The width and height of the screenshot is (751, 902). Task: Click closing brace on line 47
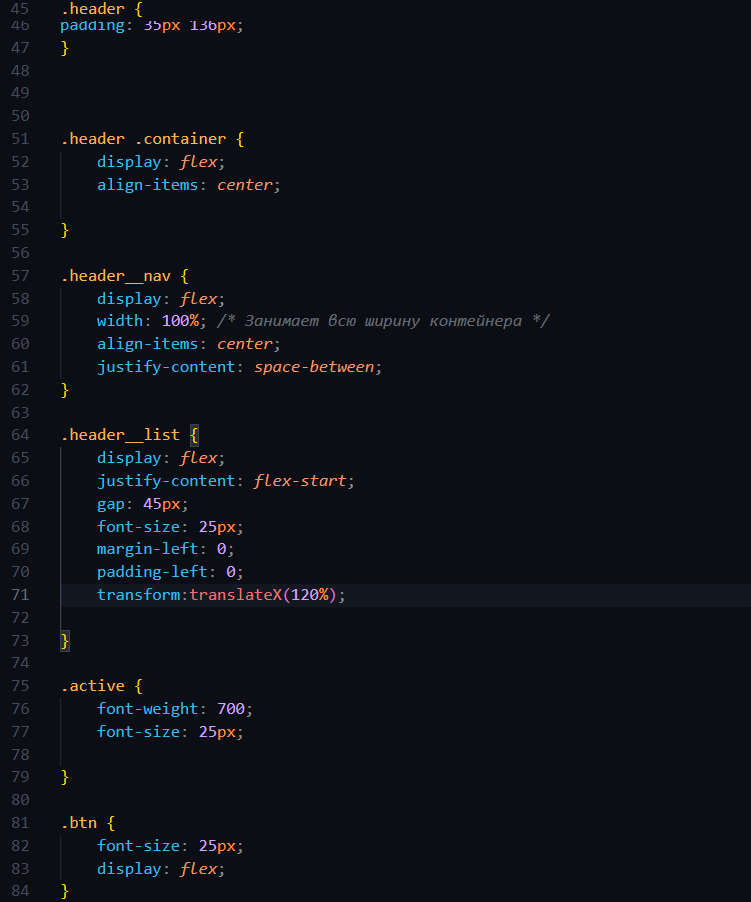point(65,48)
